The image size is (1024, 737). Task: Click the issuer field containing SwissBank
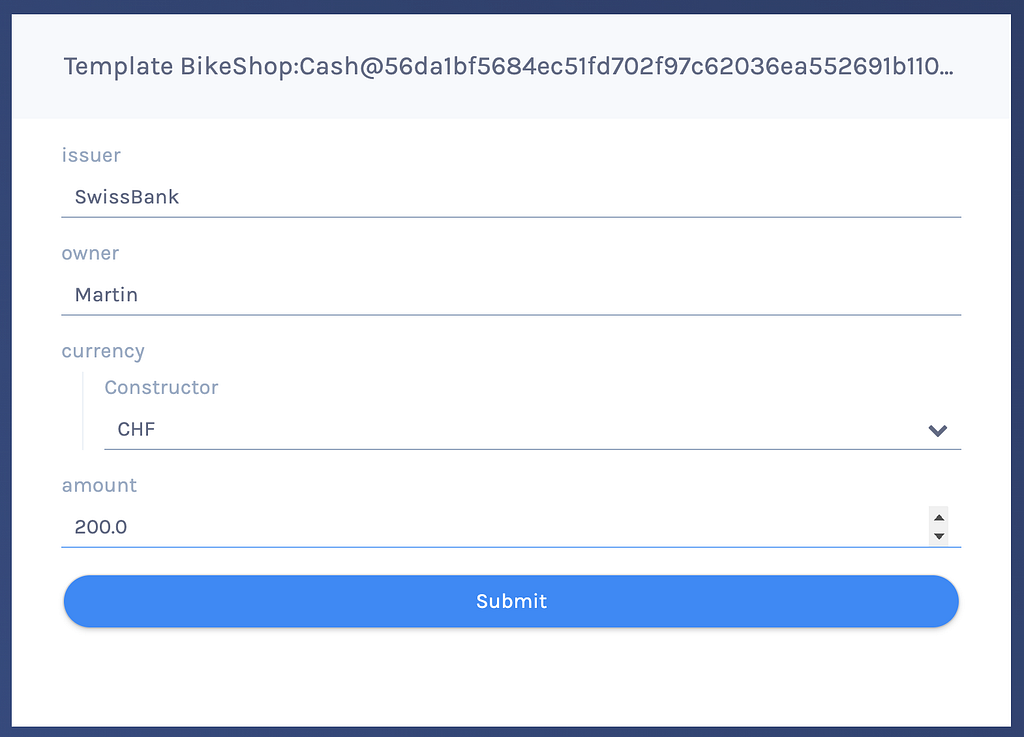[511, 196]
